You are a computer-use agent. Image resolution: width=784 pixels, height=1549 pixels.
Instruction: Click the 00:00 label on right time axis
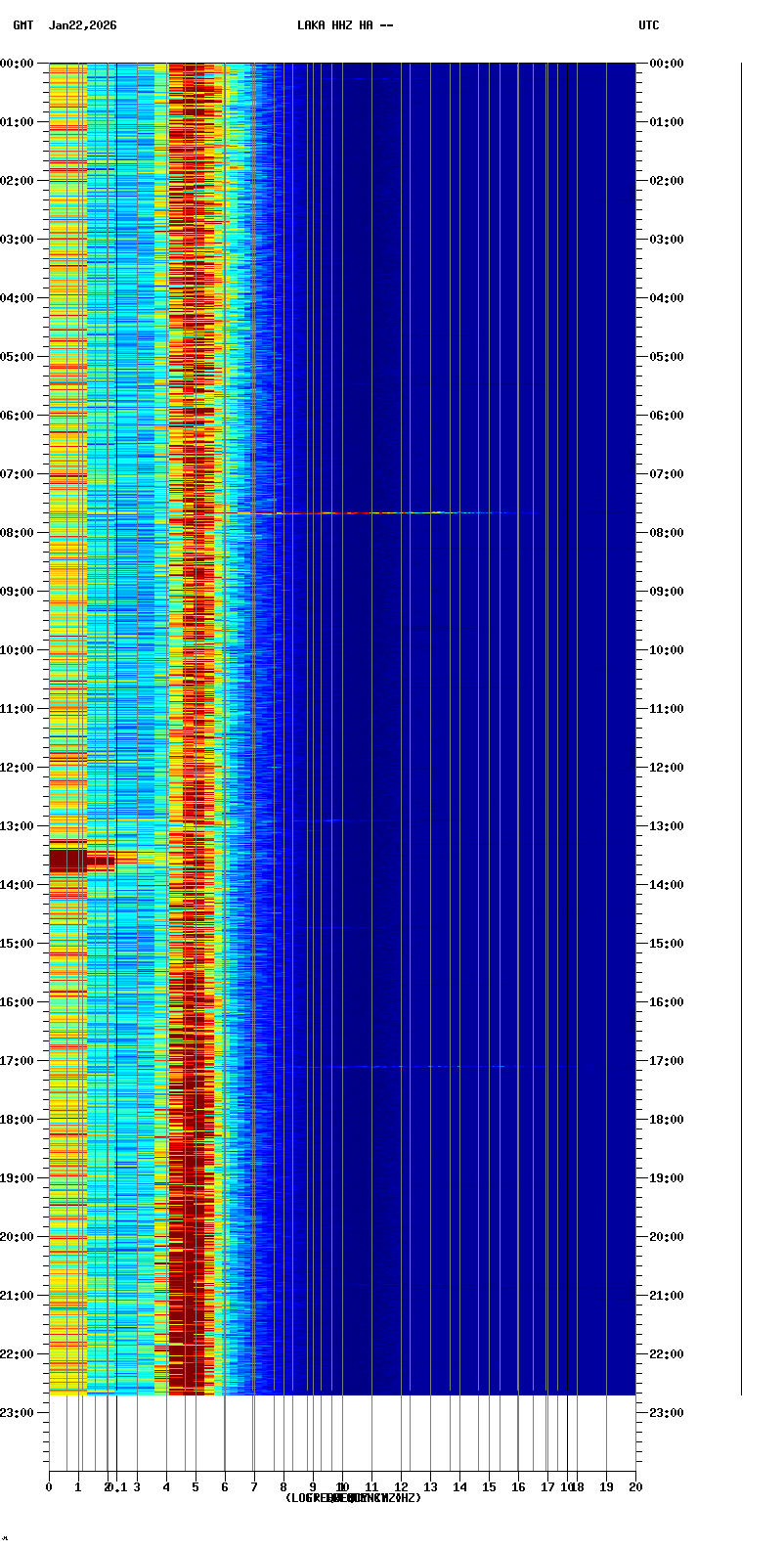[x=667, y=64]
